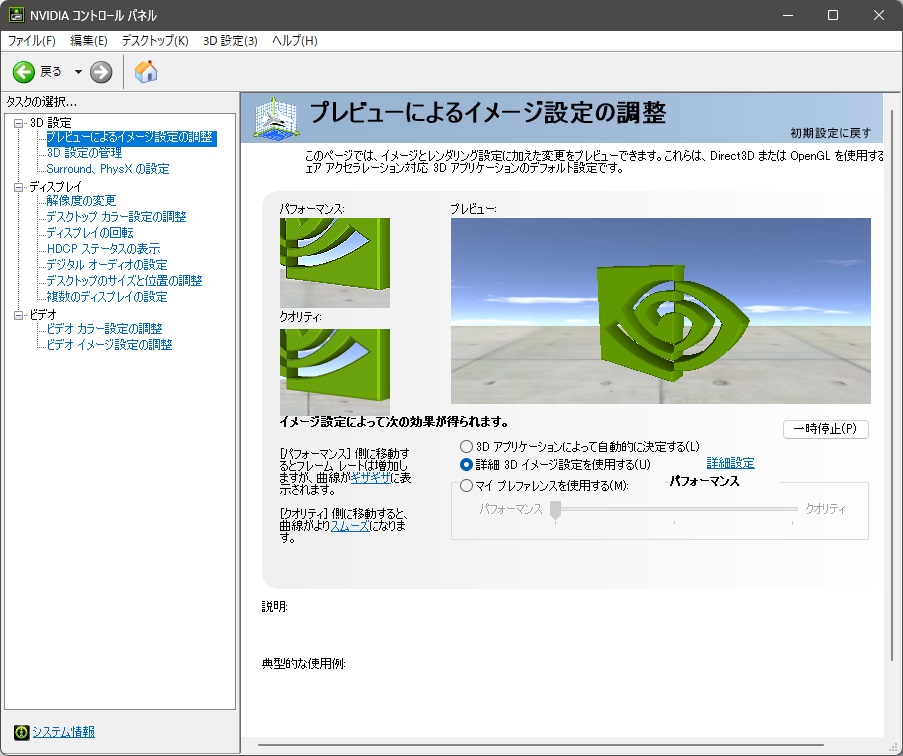Click the vertical scrollbar on the right

892,383
